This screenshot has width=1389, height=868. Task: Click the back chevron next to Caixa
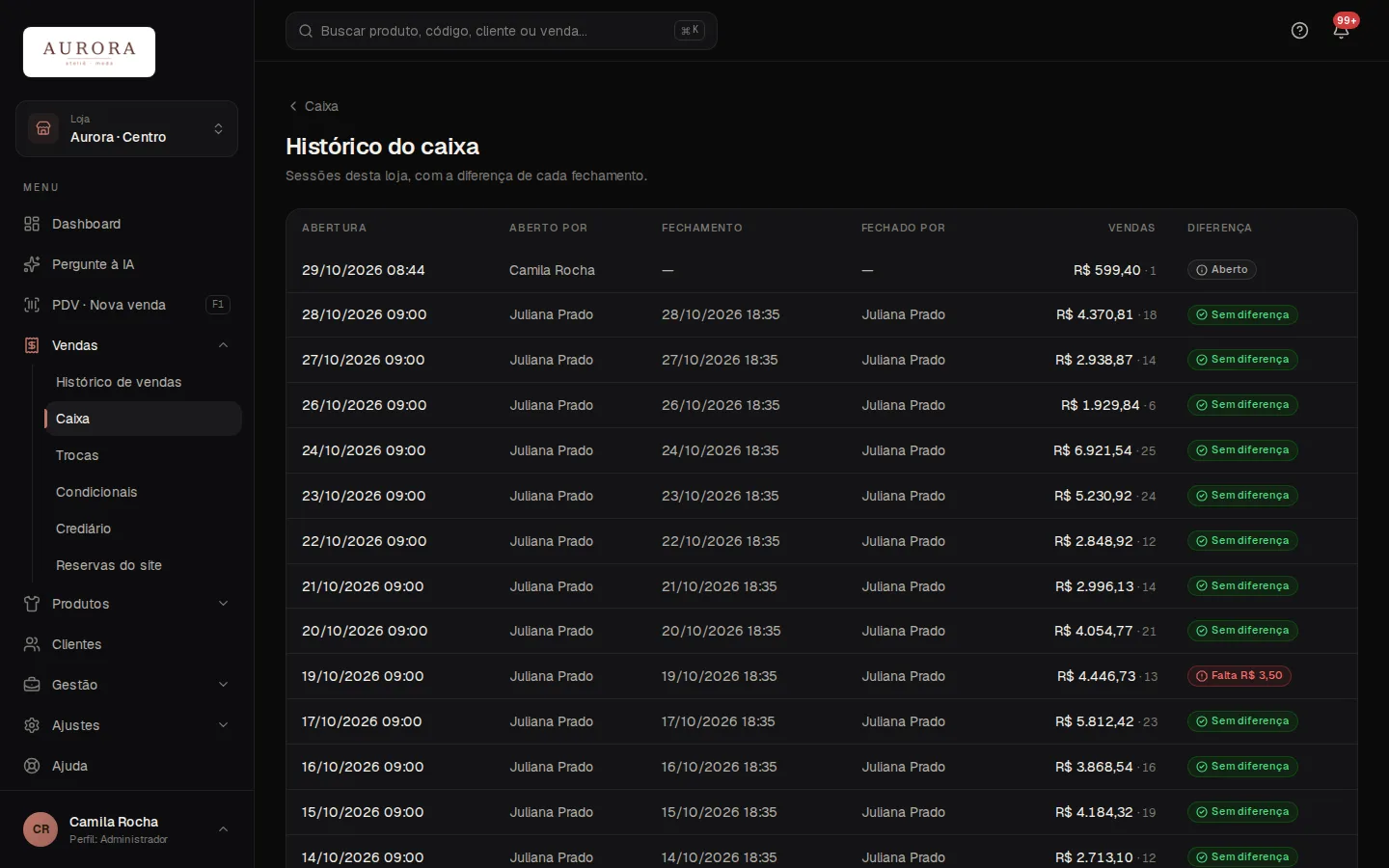(x=293, y=106)
